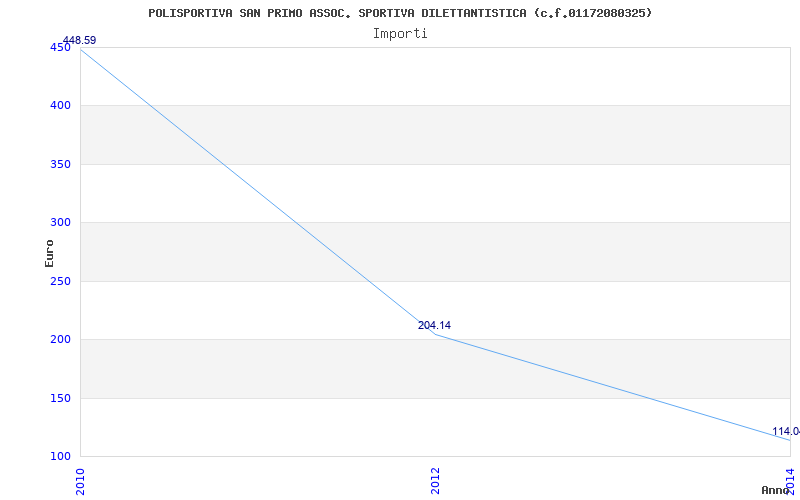This screenshot has width=800, height=500.
Task: Click the 300 y-axis tick
Action: (x=60, y=223)
